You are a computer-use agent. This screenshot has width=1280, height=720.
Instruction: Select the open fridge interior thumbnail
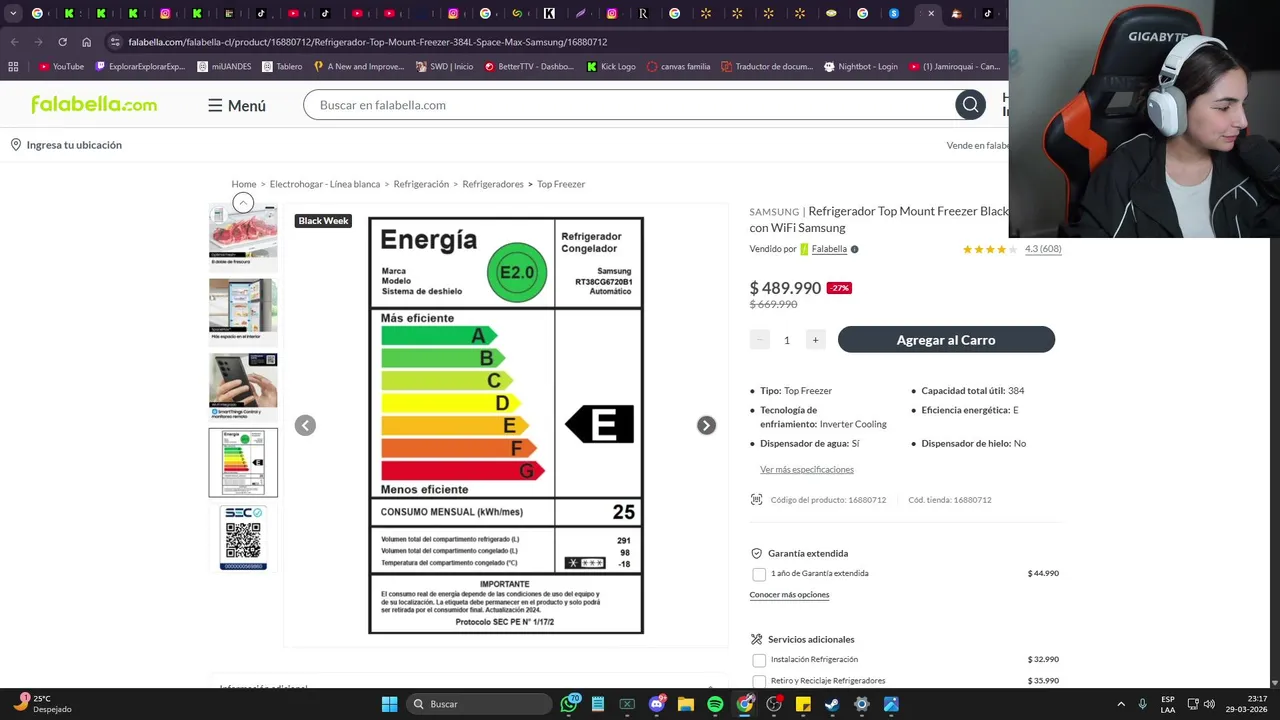coord(243,312)
